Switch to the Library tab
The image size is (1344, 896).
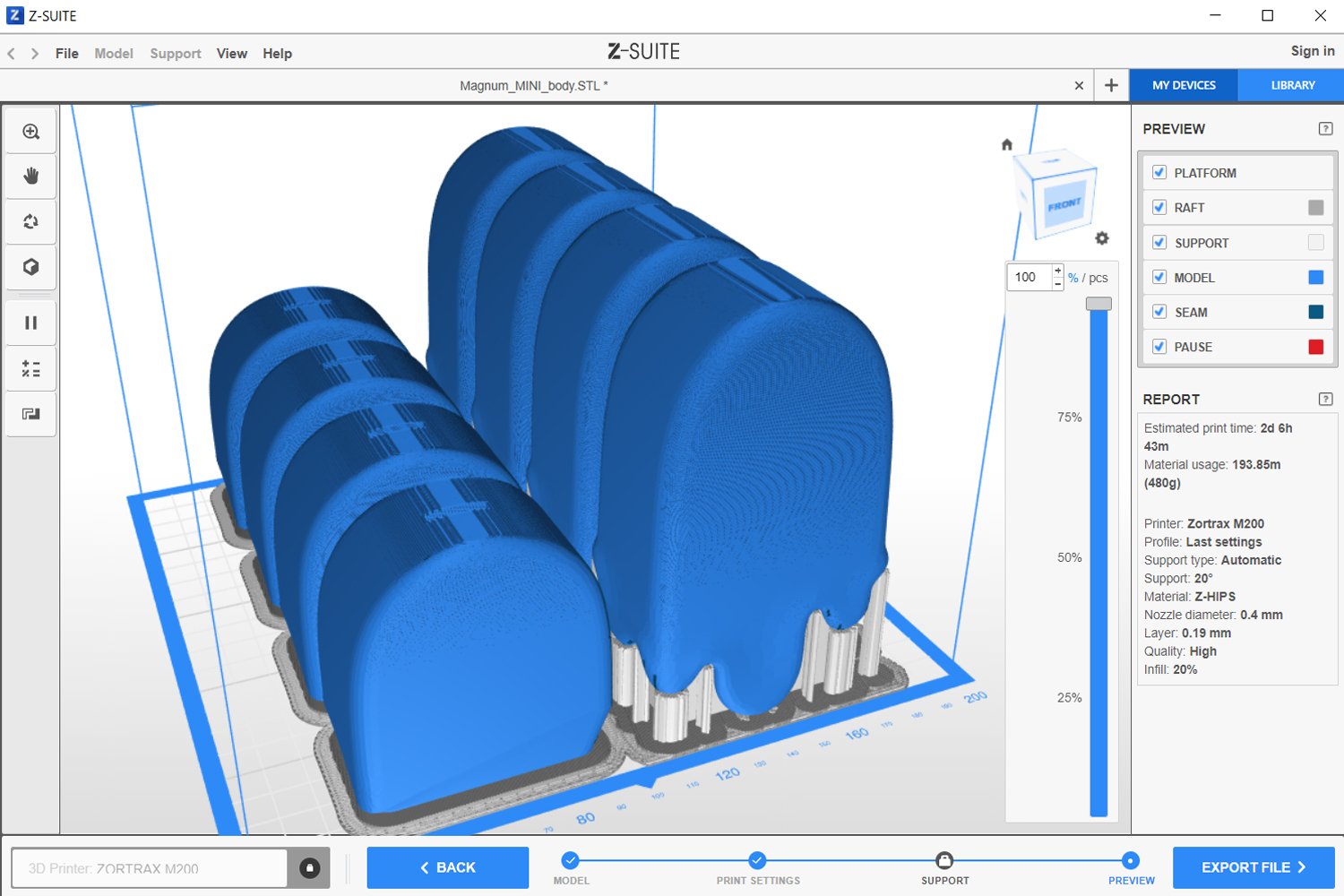point(1292,85)
